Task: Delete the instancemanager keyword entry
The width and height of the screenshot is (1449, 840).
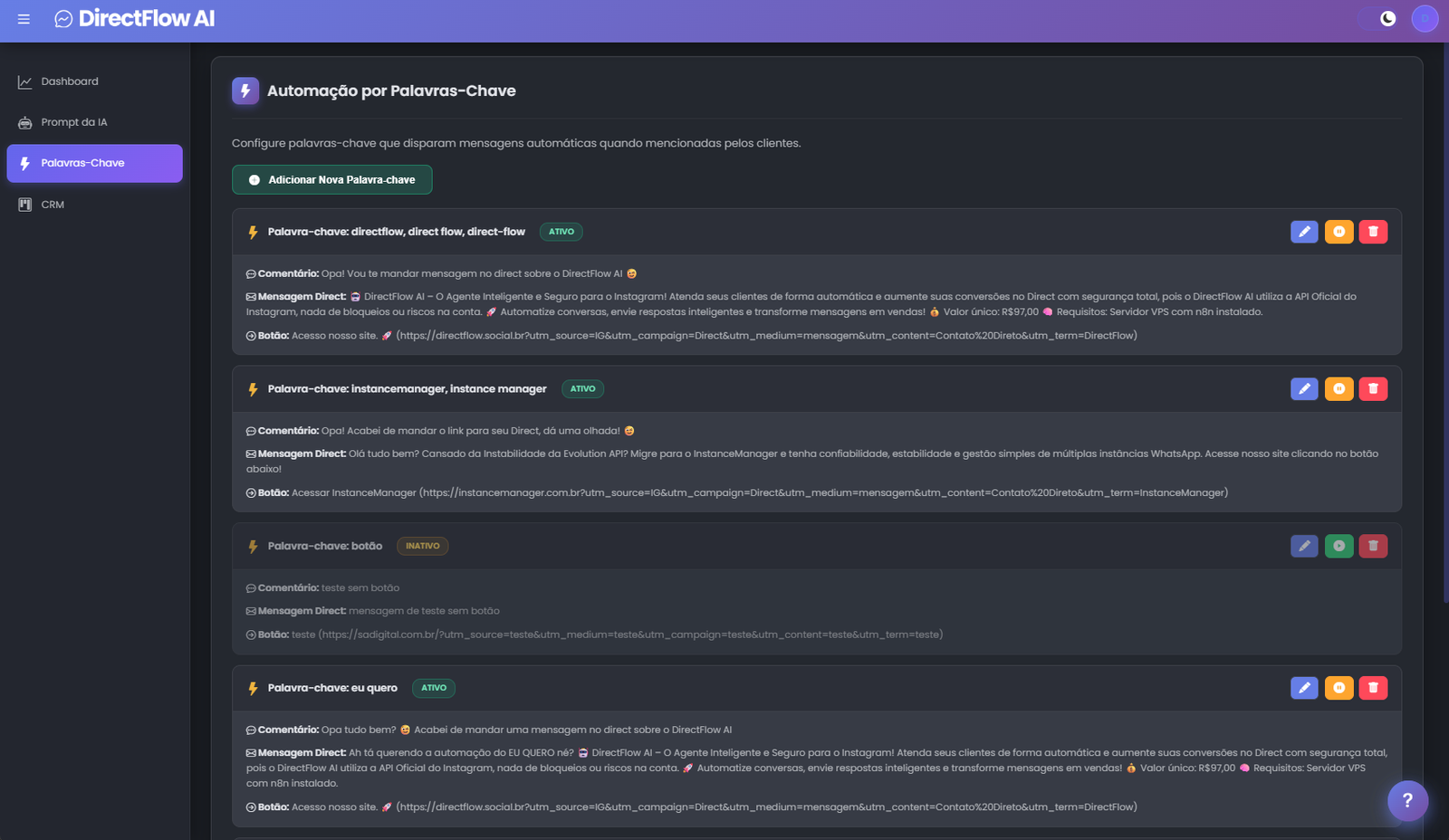Action: tap(1373, 389)
